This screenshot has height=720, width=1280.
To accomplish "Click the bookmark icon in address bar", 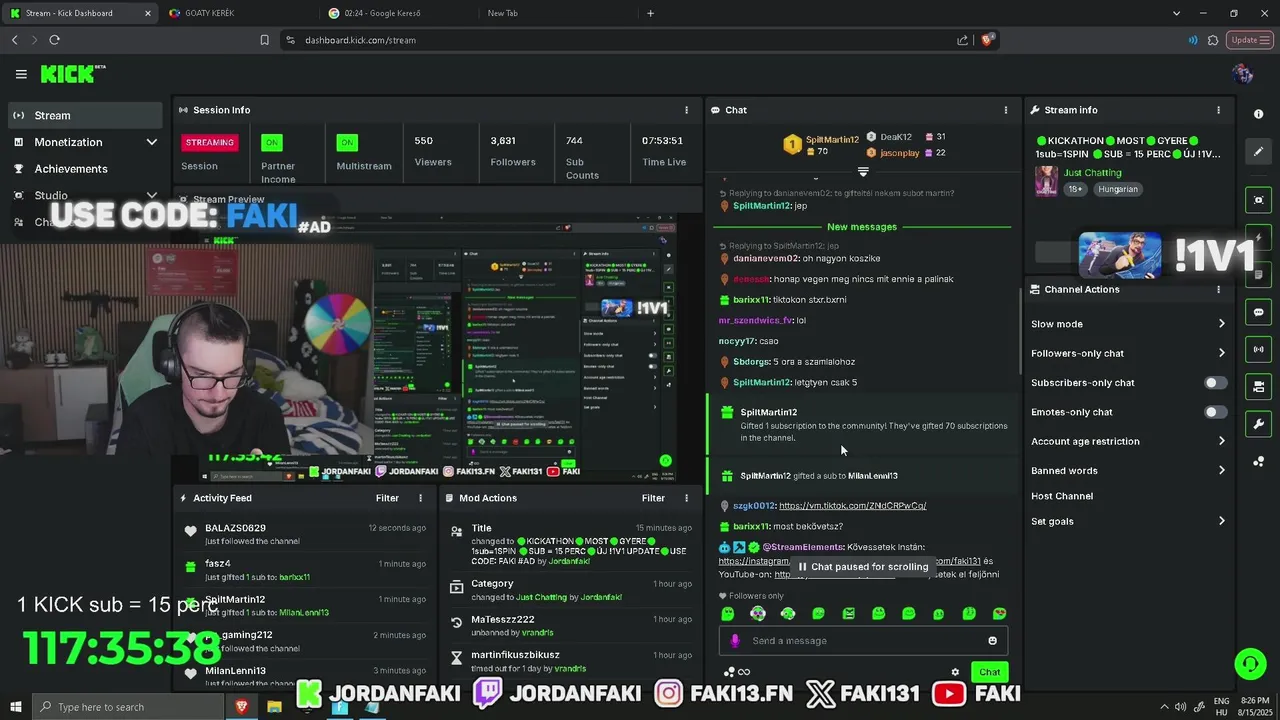I will click(x=264, y=40).
